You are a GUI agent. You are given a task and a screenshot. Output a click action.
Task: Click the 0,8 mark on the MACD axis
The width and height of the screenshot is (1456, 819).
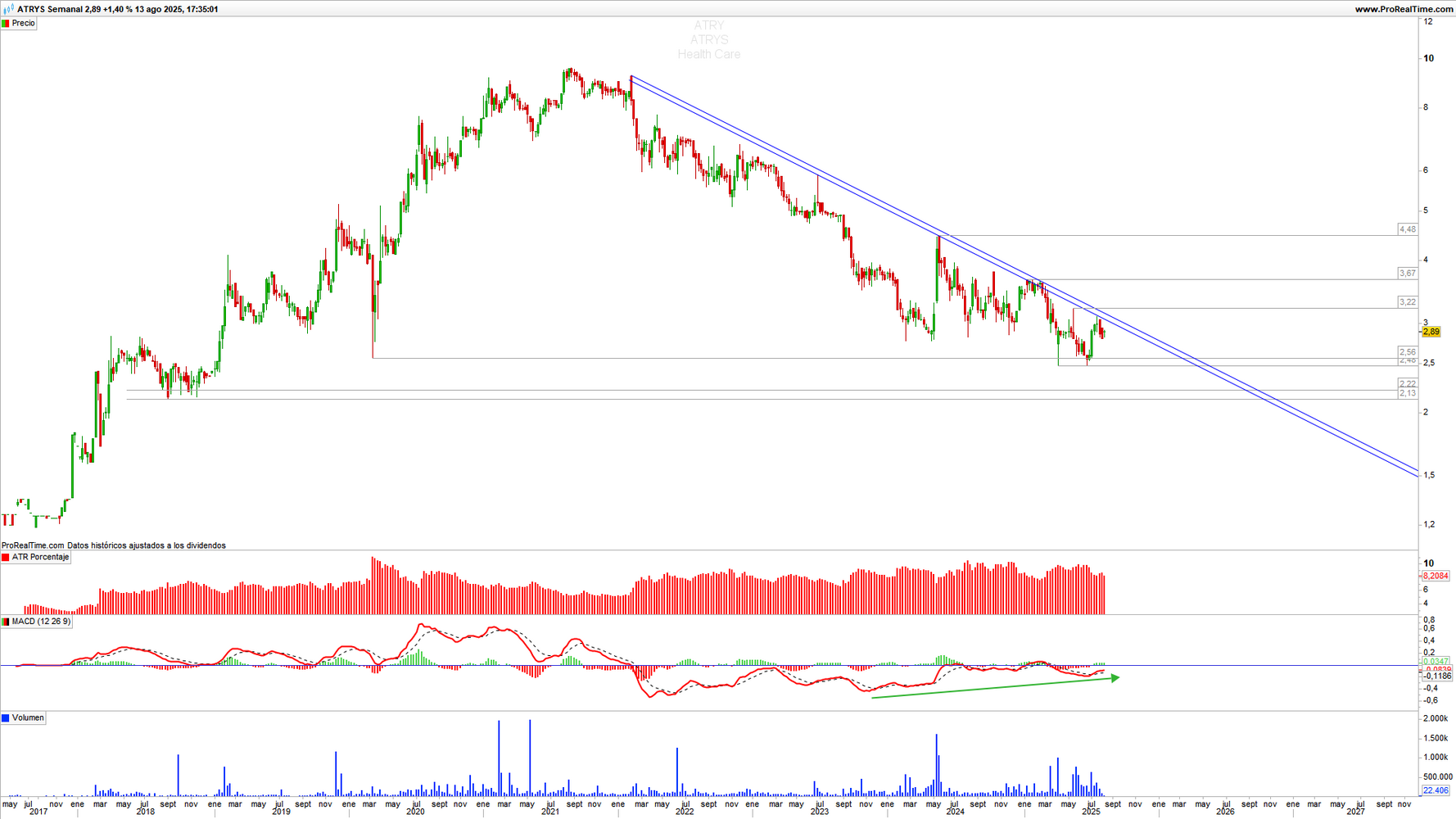[x=1429, y=619]
